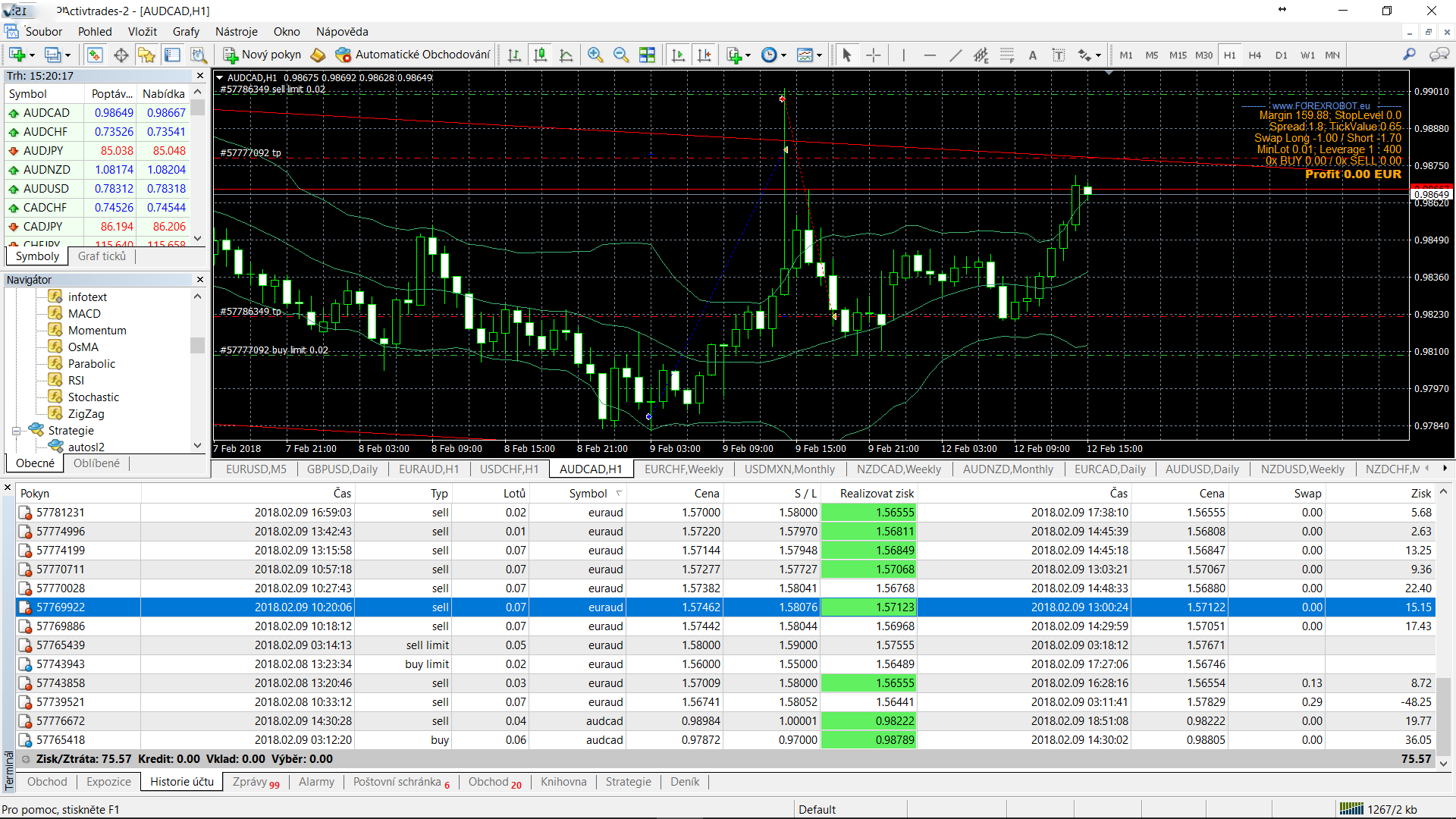Zoom out of the chart
Viewport: 1456px width, 819px height.
pyautogui.click(x=621, y=55)
